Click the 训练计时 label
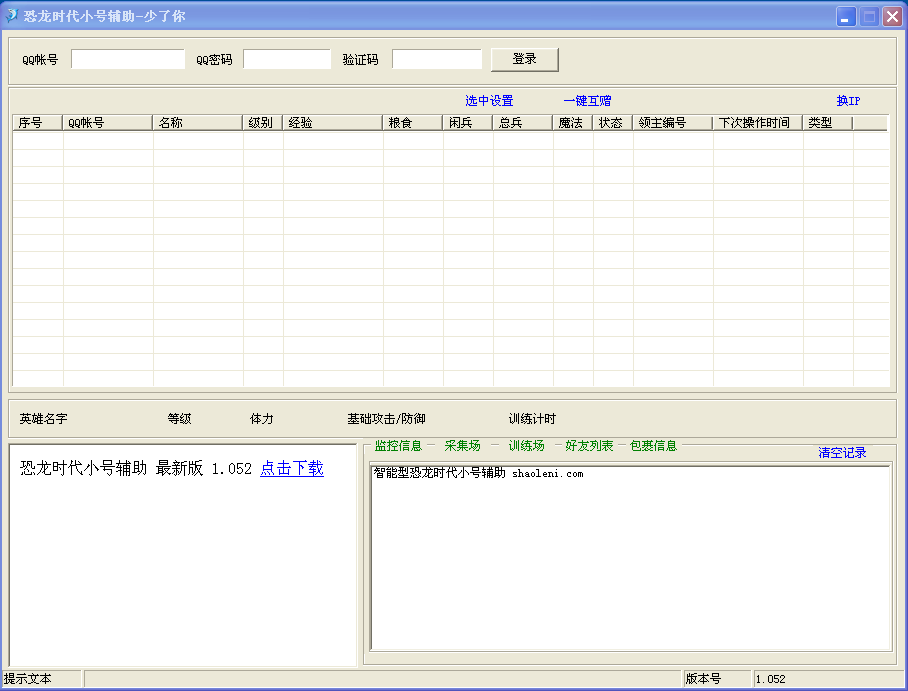Image resolution: width=908 pixels, height=691 pixels. (532, 419)
